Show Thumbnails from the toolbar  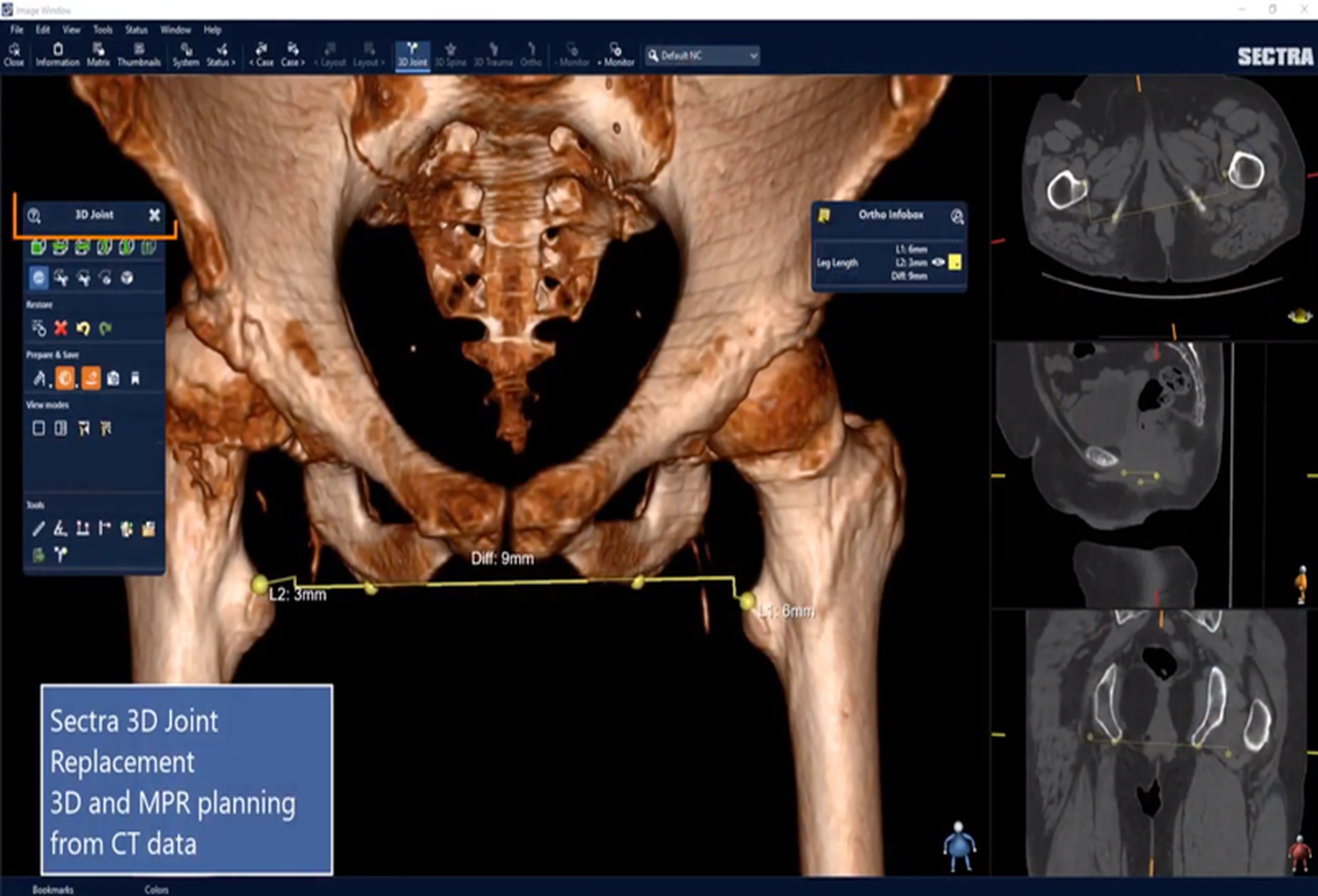[139, 55]
